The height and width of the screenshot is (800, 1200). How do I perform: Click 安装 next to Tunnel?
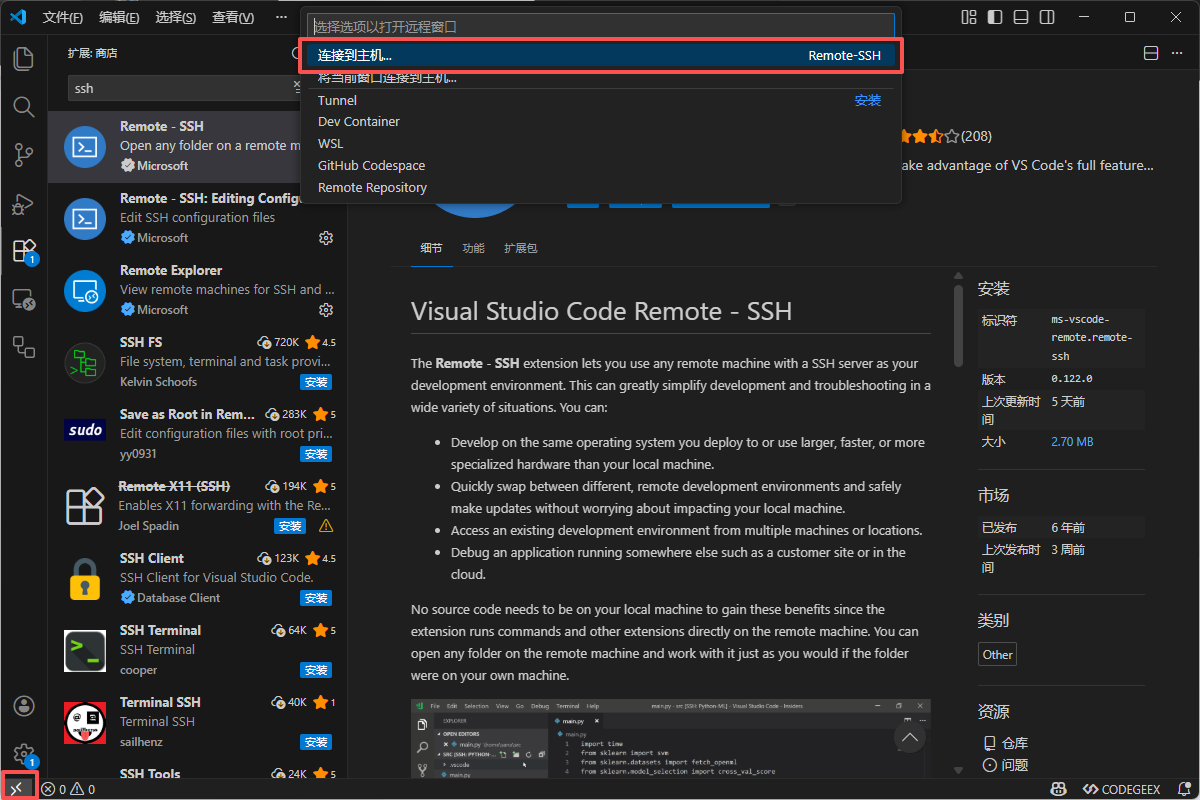[x=868, y=100]
